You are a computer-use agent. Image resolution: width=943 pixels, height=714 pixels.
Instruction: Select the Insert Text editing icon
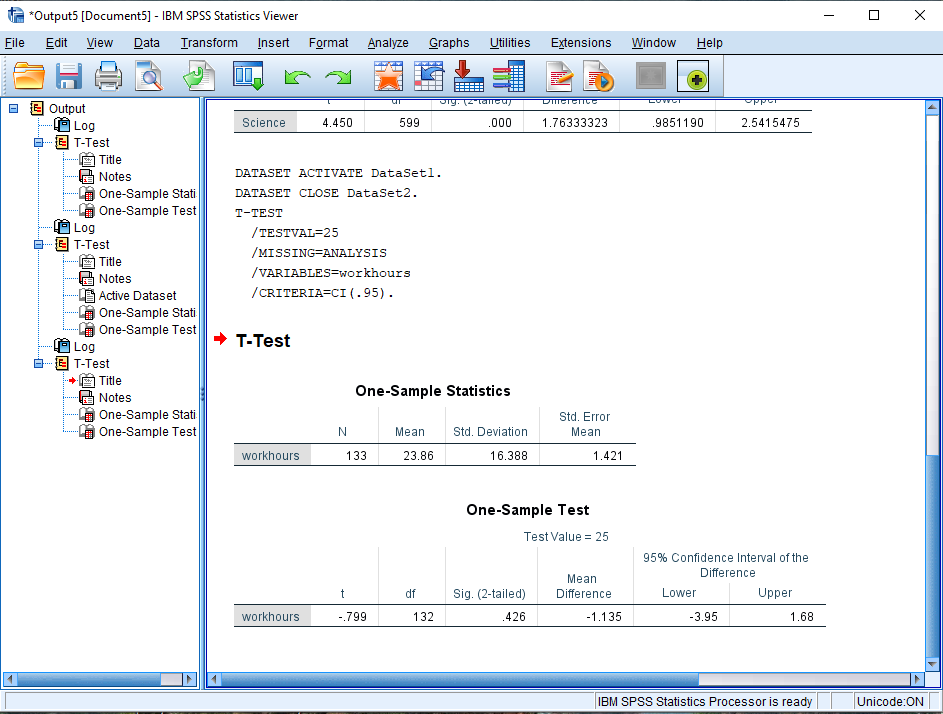click(558, 76)
